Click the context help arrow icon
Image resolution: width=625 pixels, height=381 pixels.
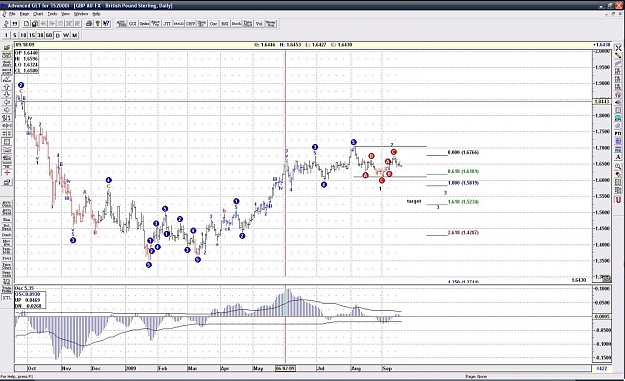[106, 24]
